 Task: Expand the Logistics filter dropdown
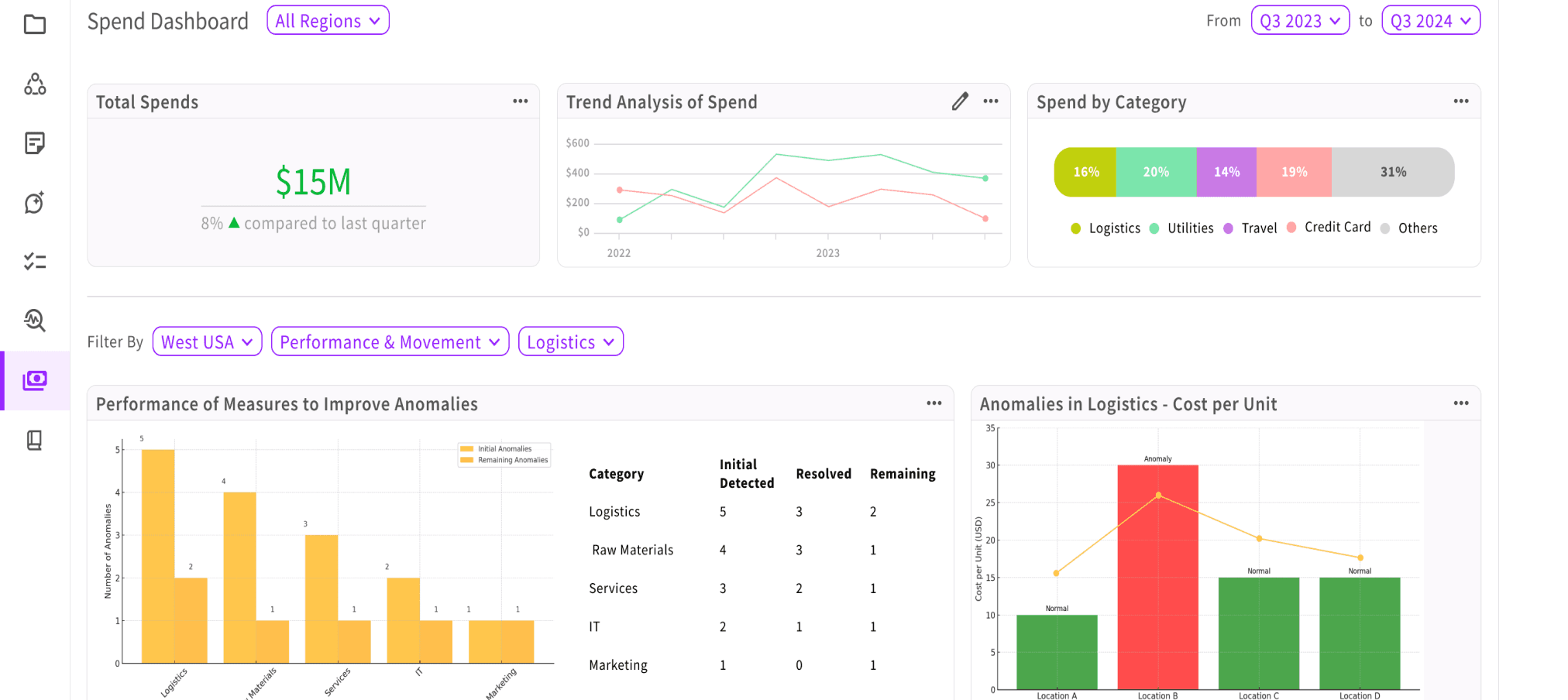click(571, 341)
